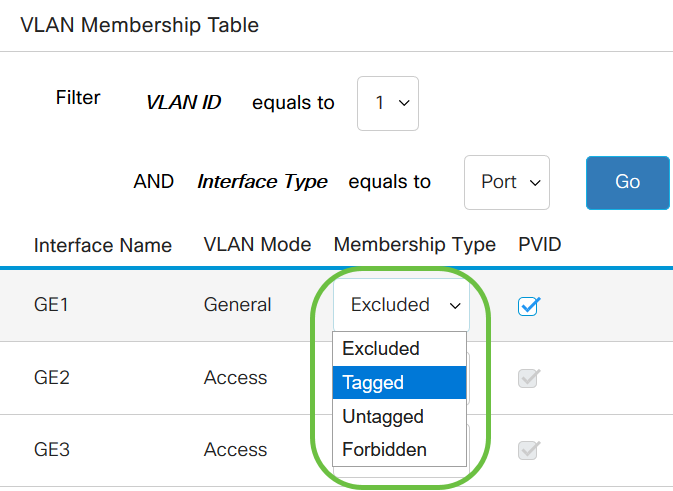The width and height of the screenshot is (673, 491).
Task: Click the General VLAN mode cell
Action: [237, 305]
